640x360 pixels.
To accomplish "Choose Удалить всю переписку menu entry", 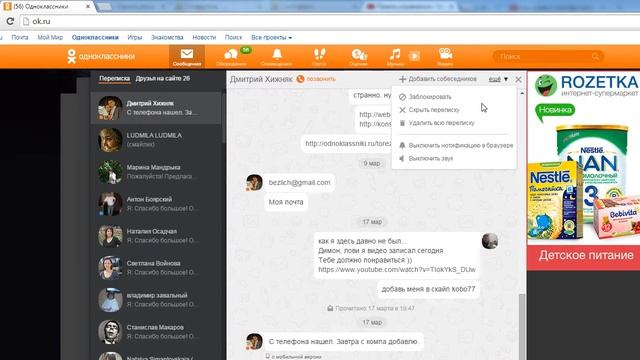I will click(441, 123).
